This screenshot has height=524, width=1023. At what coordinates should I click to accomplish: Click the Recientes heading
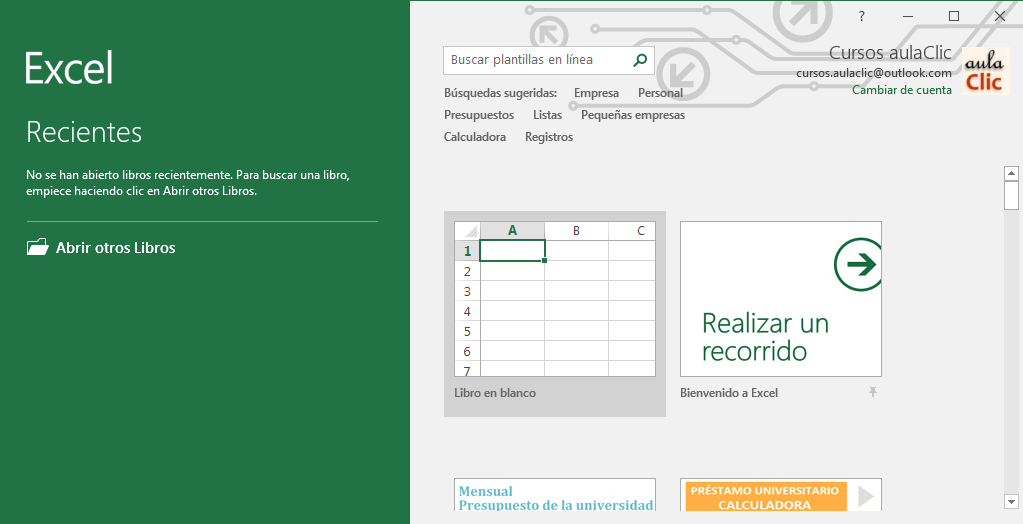(84, 132)
